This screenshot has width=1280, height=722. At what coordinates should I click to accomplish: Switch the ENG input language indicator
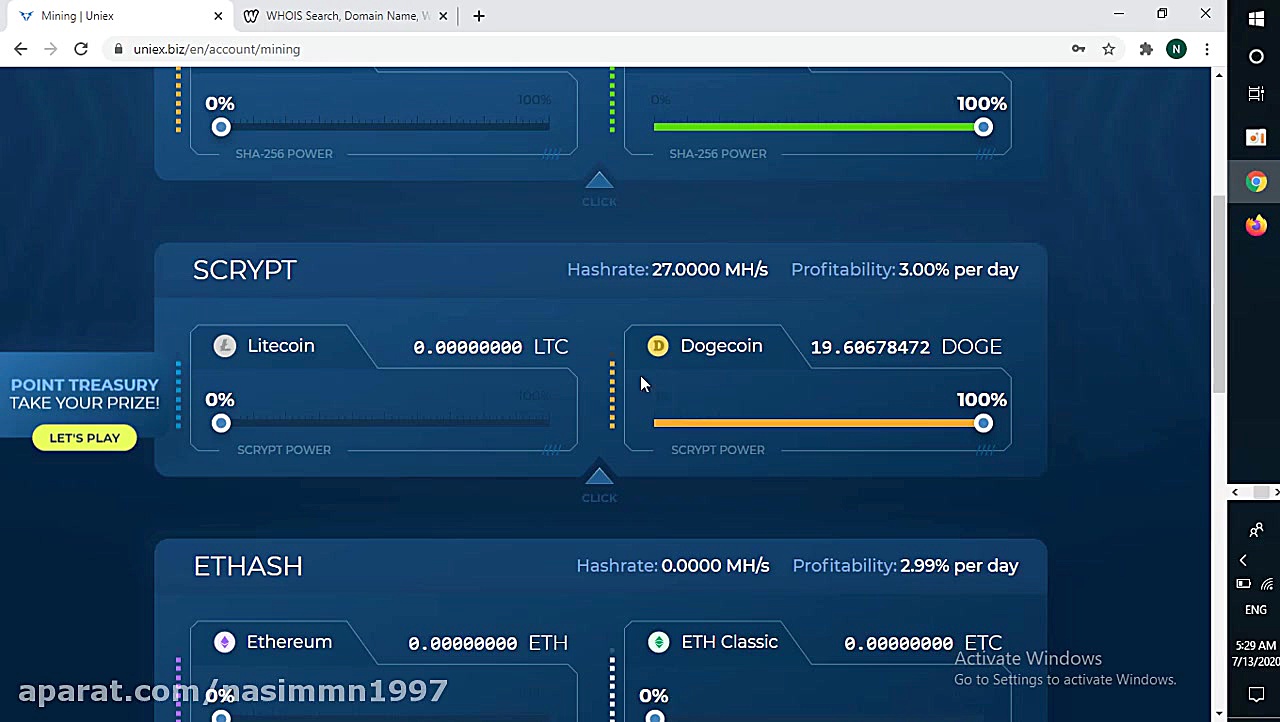[1256, 609]
